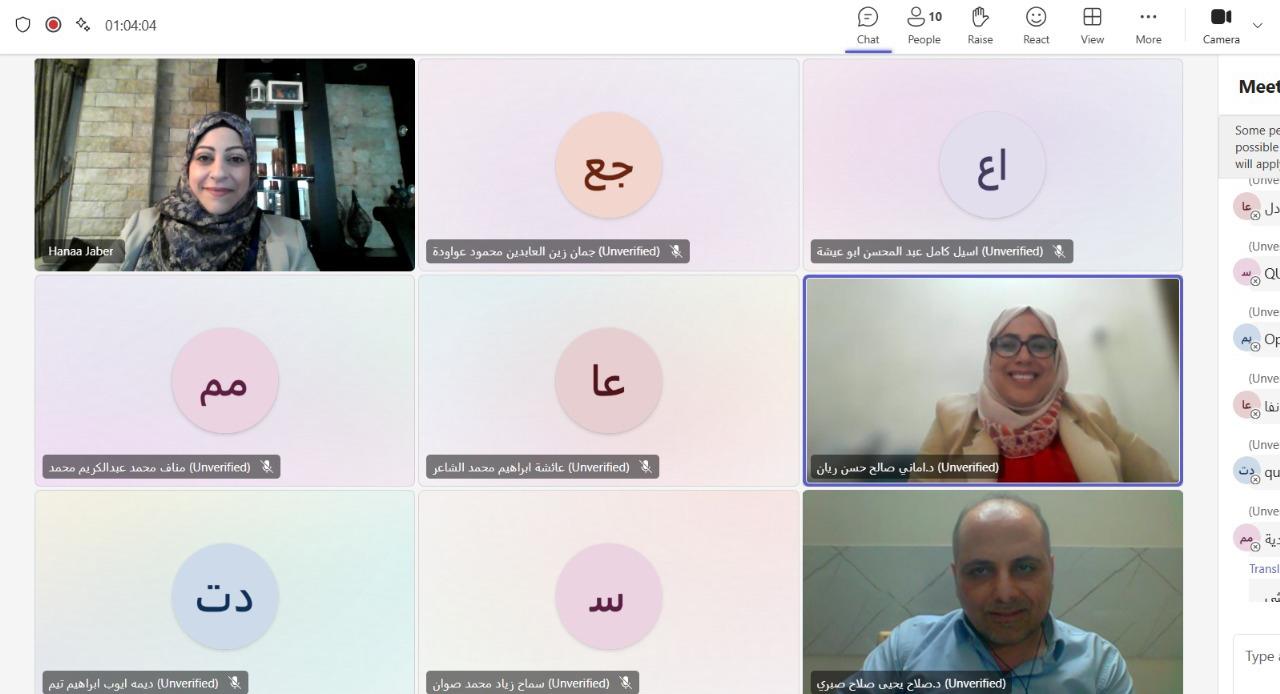Image resolution: width=1280 pixels, height=694 pixels.
Task: Select the highlighted speaker video with glasses
Action: click(992, 381)
